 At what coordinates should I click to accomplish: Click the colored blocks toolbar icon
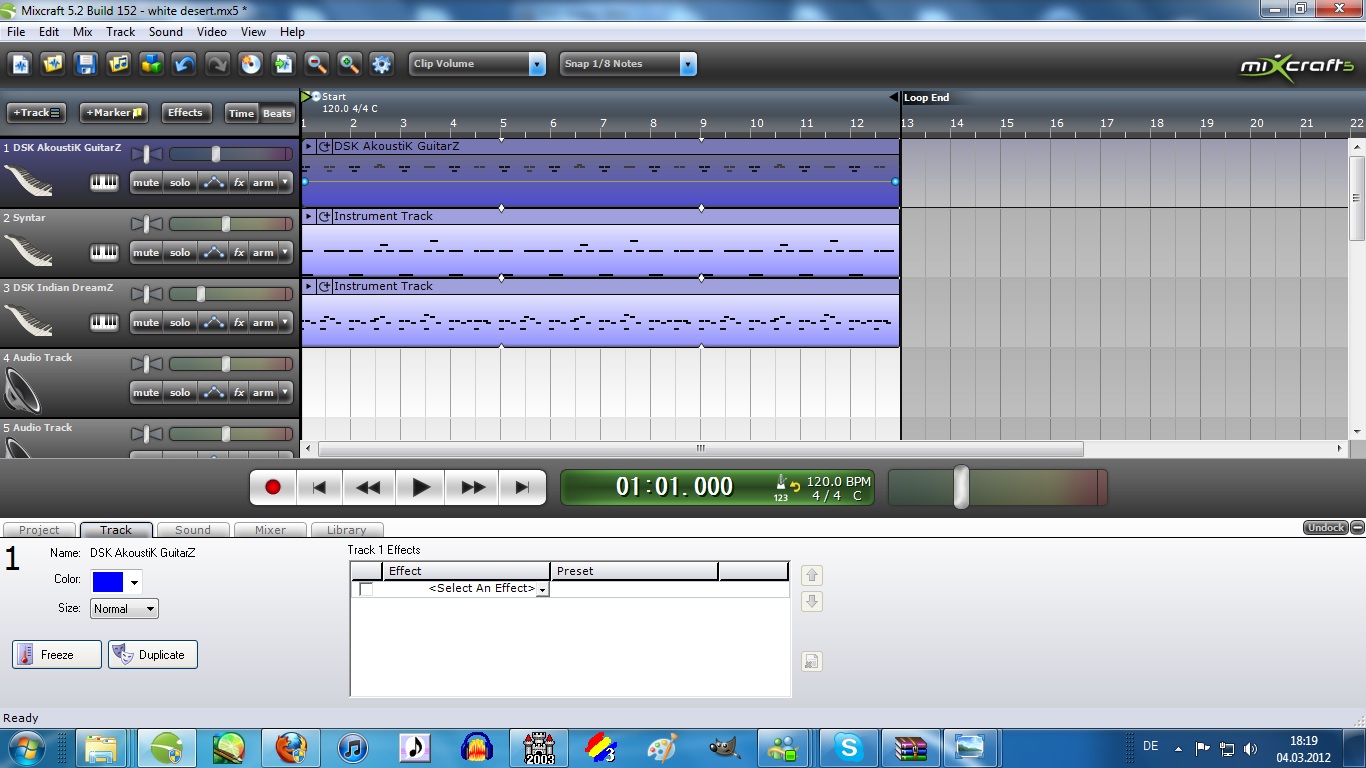pyautogui.click(x=152, y=64)
